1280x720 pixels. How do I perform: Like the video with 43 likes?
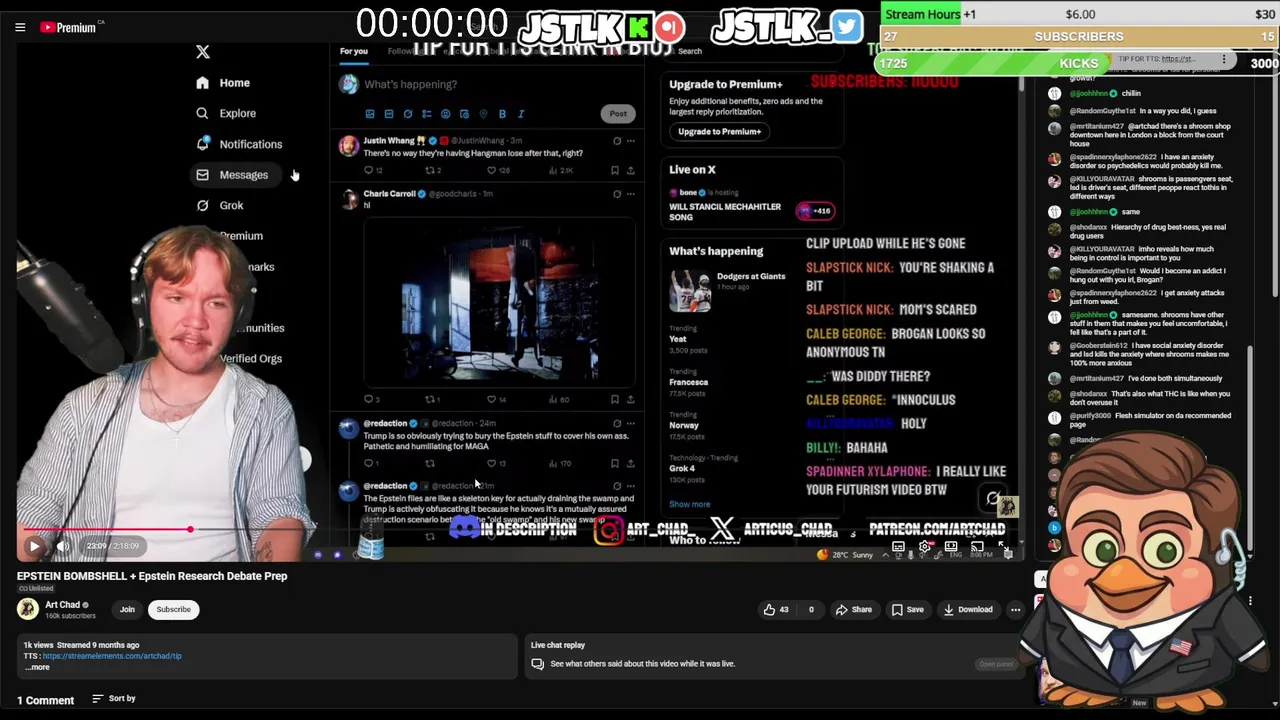pos(776,609)
